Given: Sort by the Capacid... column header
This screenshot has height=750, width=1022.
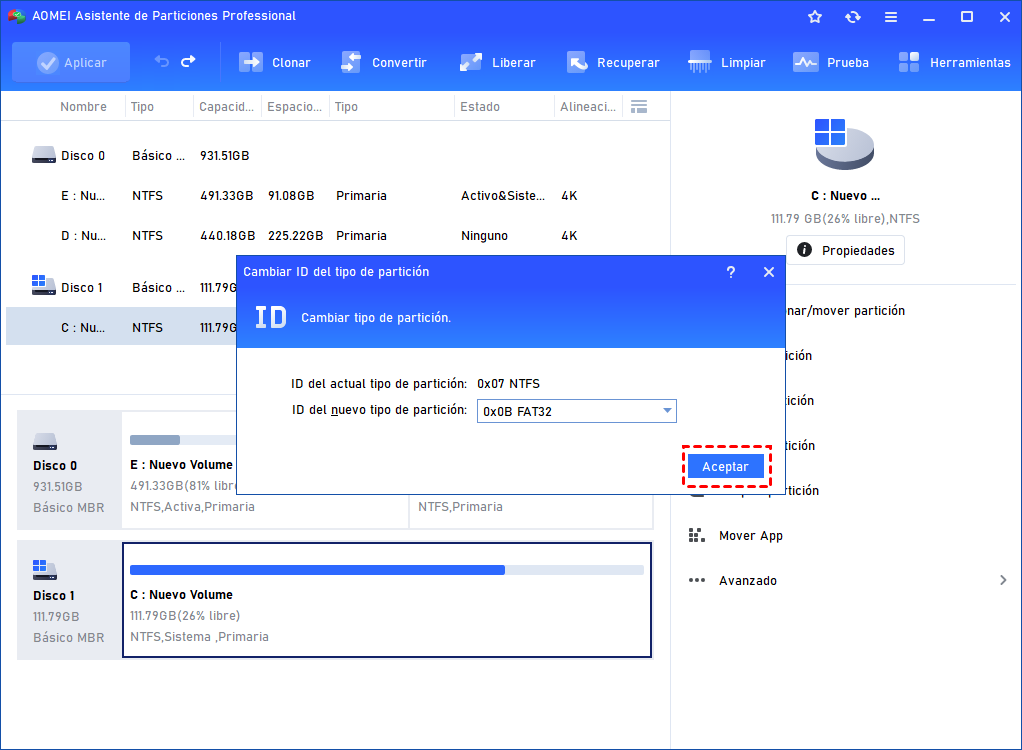Looking at the screenshot, I should click(x=226, y=107).
